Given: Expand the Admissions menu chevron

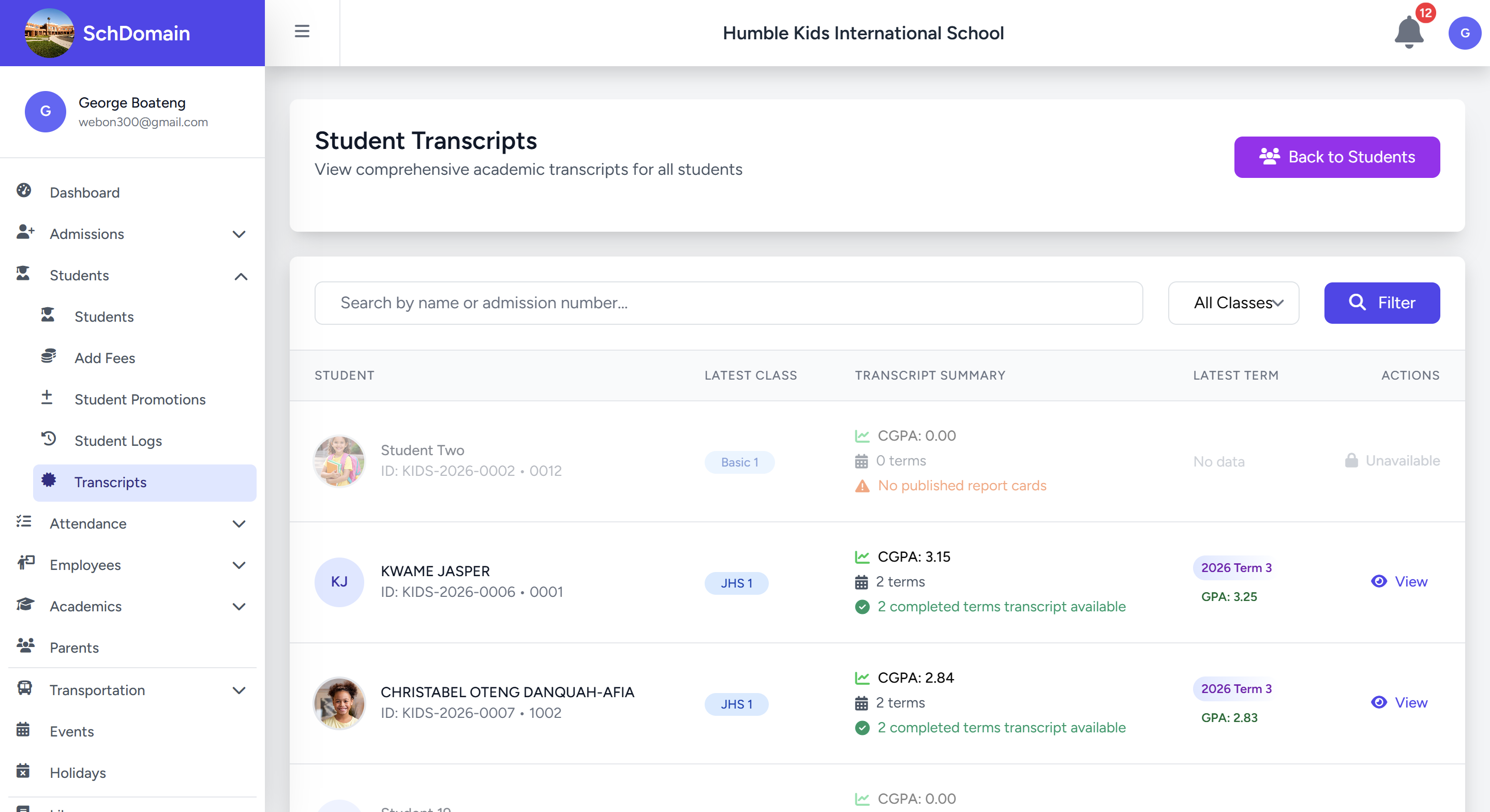Looking at the screenshot, I should pyautogui.click(x=239, y=234).
